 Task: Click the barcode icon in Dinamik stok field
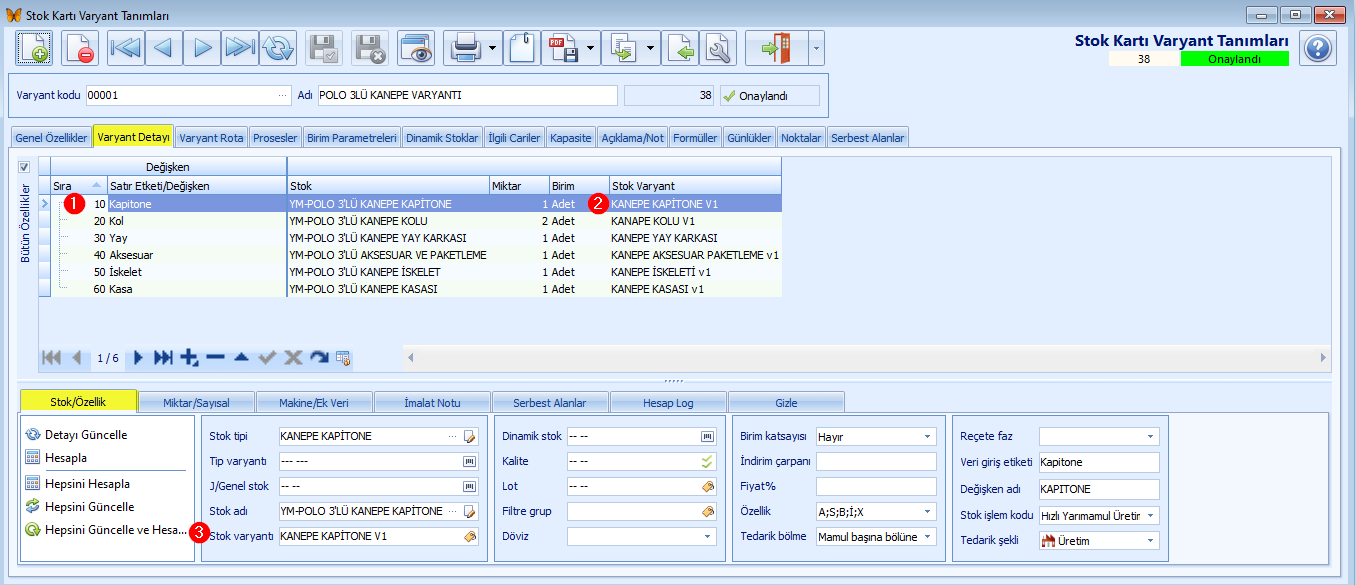(x=707, y=436)
